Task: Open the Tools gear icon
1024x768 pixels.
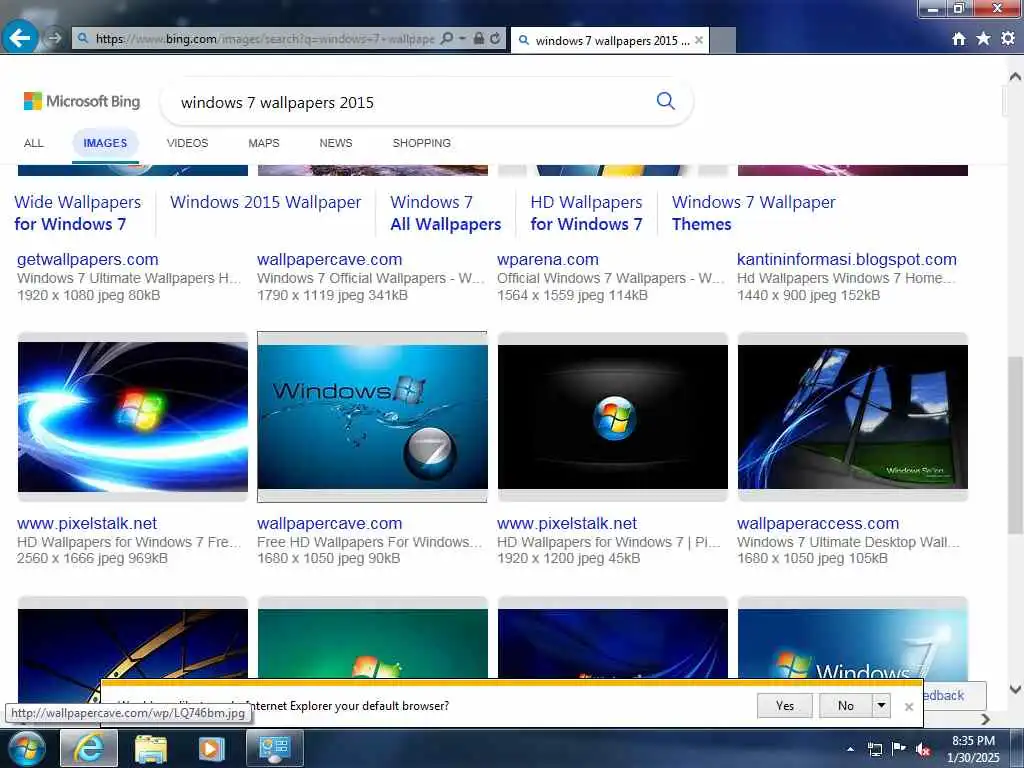Action: click(x=1008, y=39)
